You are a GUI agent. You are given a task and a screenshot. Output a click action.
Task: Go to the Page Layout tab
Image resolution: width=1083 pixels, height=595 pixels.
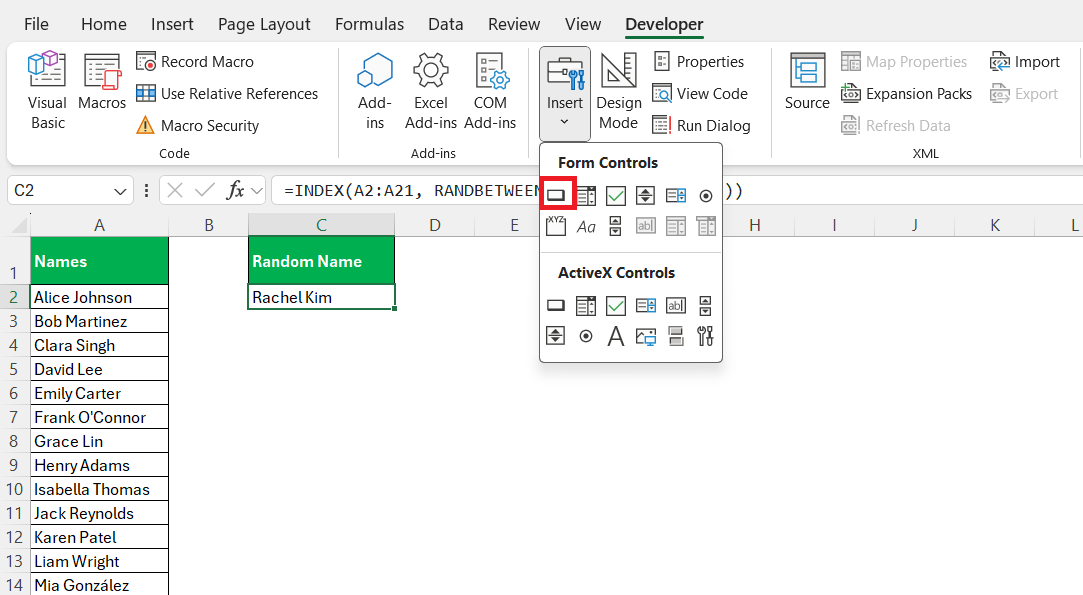[264, 24]
